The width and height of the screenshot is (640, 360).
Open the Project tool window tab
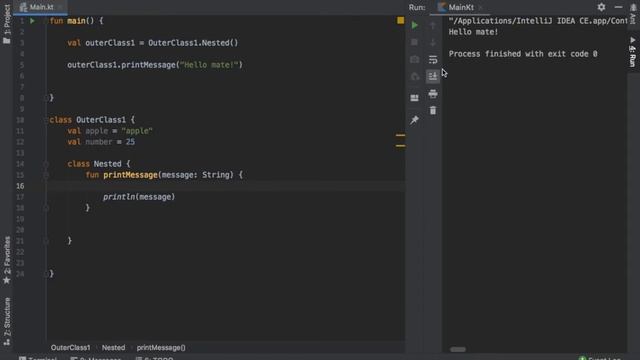pyautogui.click(x=7, y=24)
